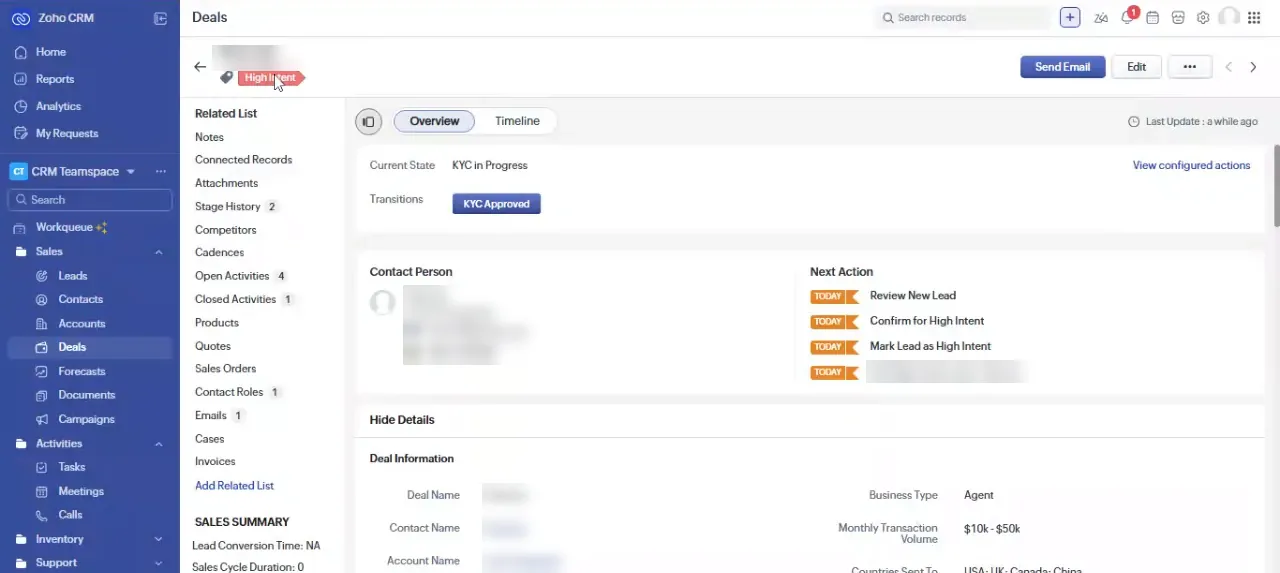Open Mark Lead as High Intent action
1280x573 pixels.
click(x=930, y=346)
